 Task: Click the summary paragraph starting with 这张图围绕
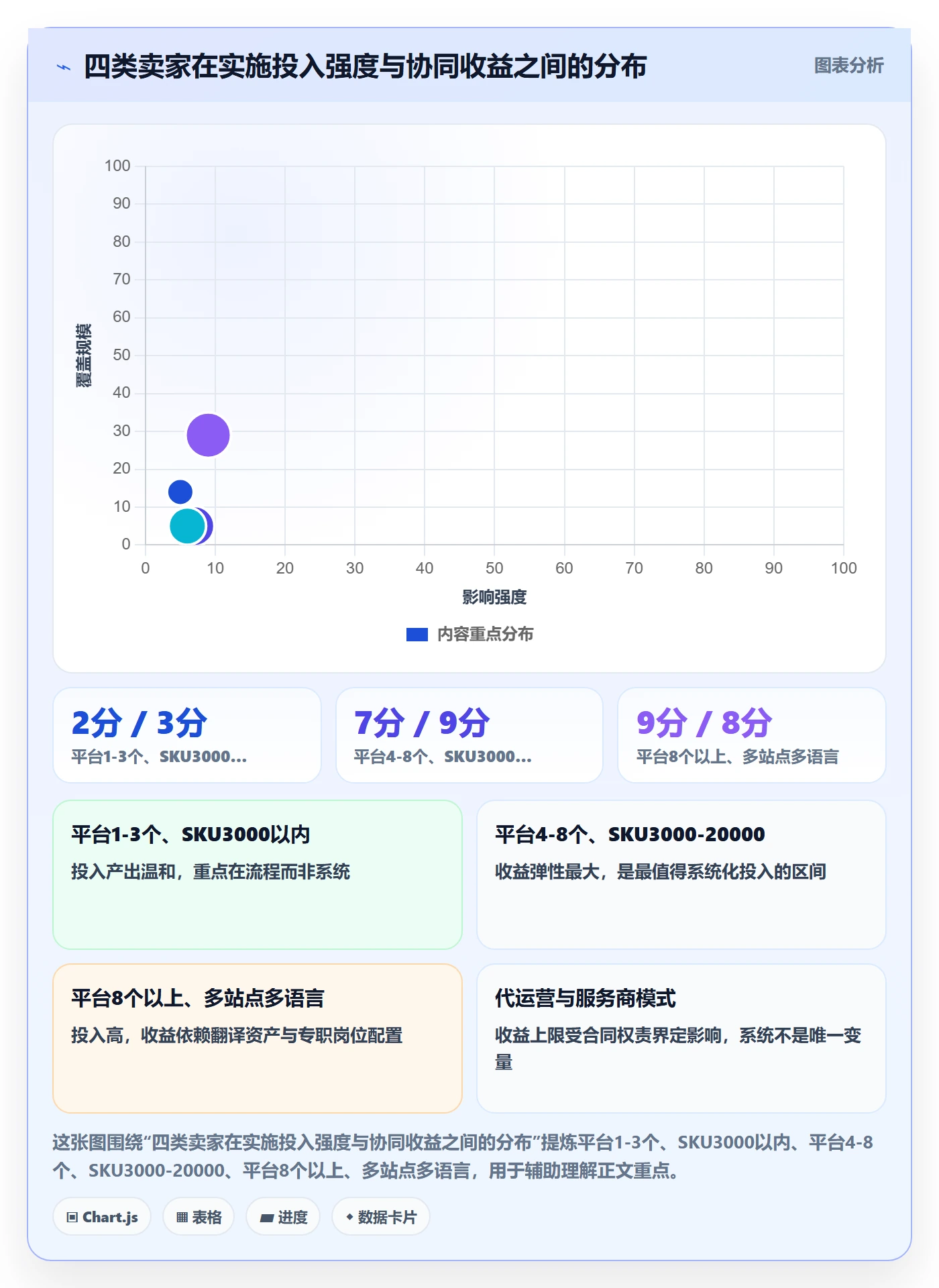(463, 1157)
